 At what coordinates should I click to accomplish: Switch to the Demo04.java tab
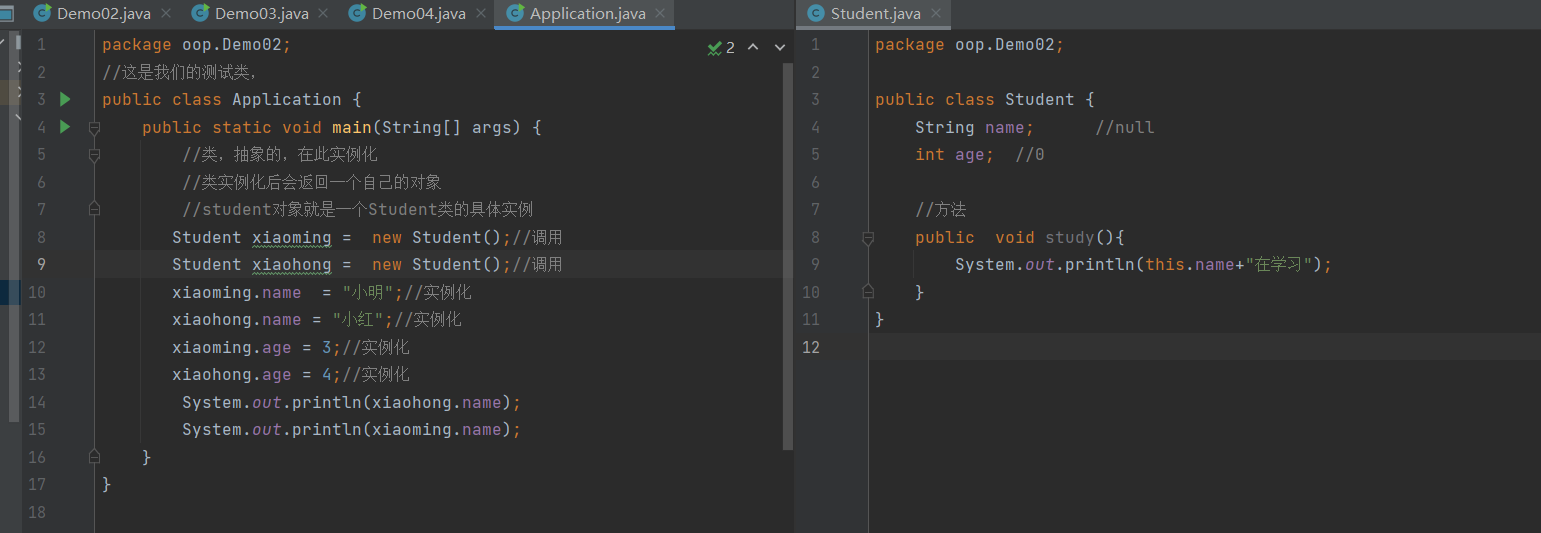(418, 14)
